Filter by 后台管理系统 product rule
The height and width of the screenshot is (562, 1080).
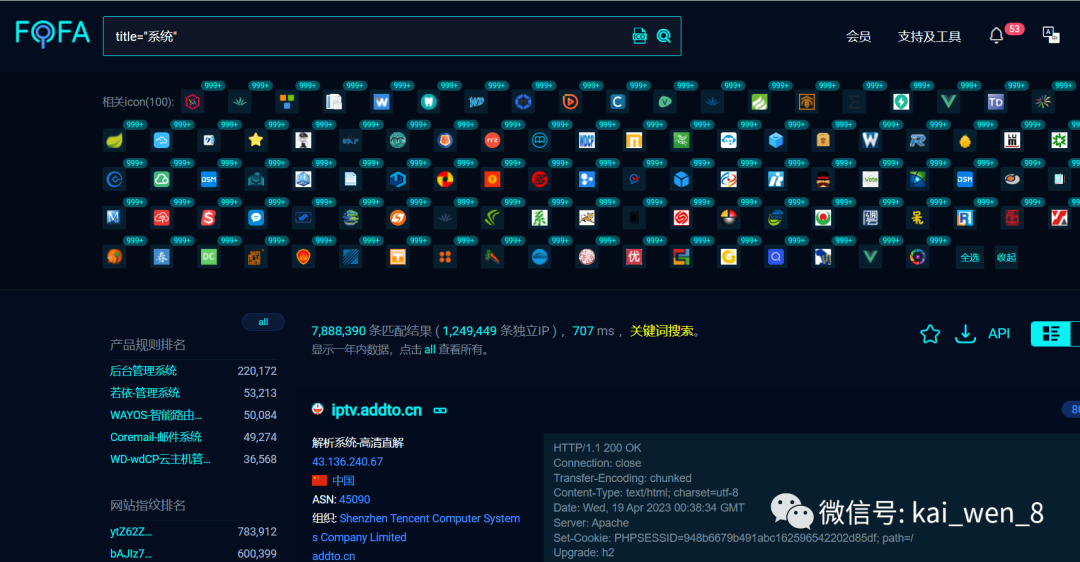[x=143, y=371]
